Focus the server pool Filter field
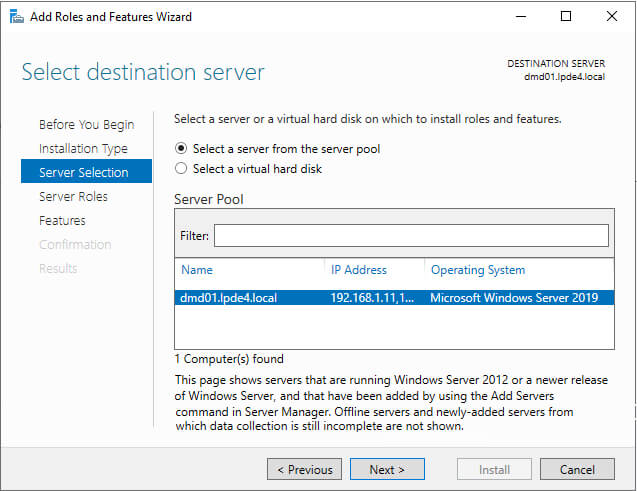 click(x=411, y=236)
